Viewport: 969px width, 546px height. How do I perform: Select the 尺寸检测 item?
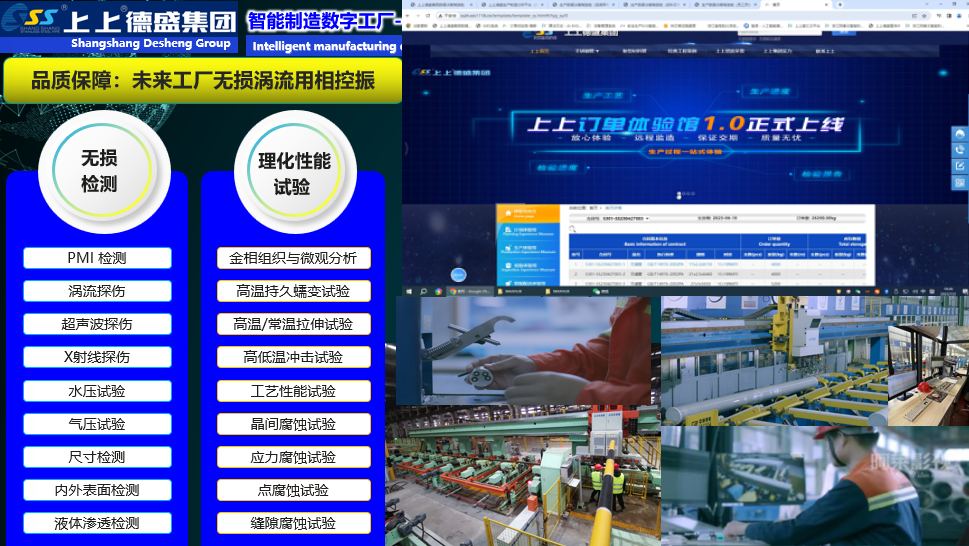tap(97, 457)
